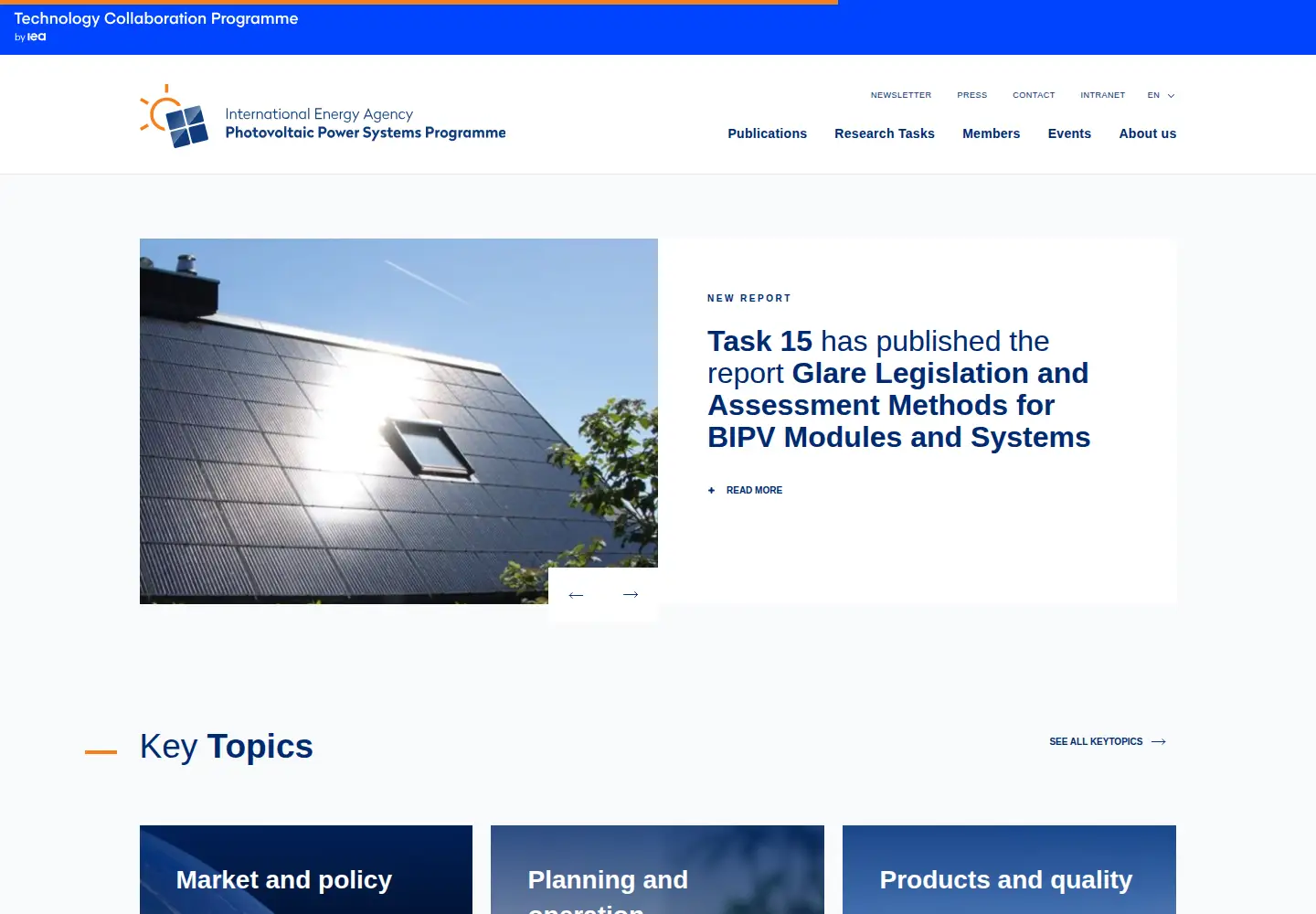
Task: Open the Task 15 glare report headline
Action: coord(899,389)
